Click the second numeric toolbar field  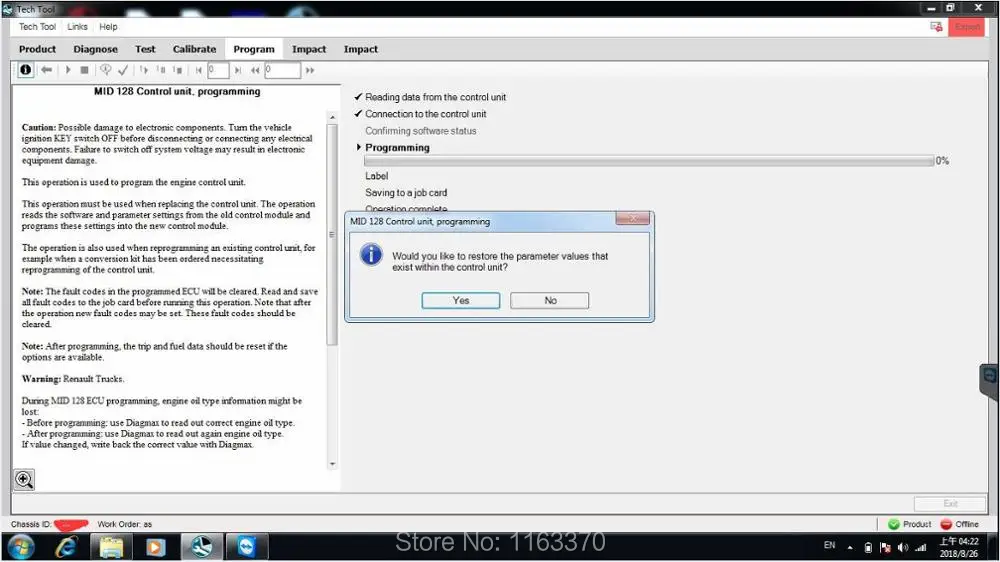click(283, 70)
